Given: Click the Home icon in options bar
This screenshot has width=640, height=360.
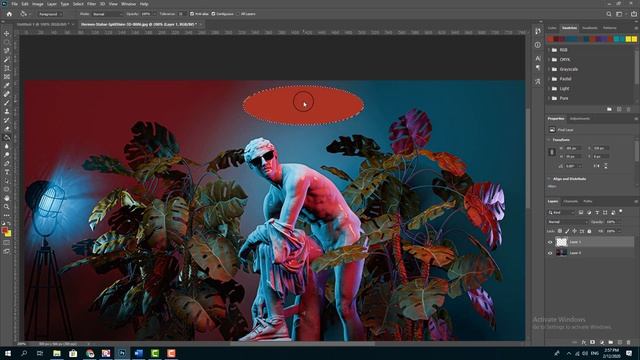Looking at the screenshot, I should (x=9, y=14).
